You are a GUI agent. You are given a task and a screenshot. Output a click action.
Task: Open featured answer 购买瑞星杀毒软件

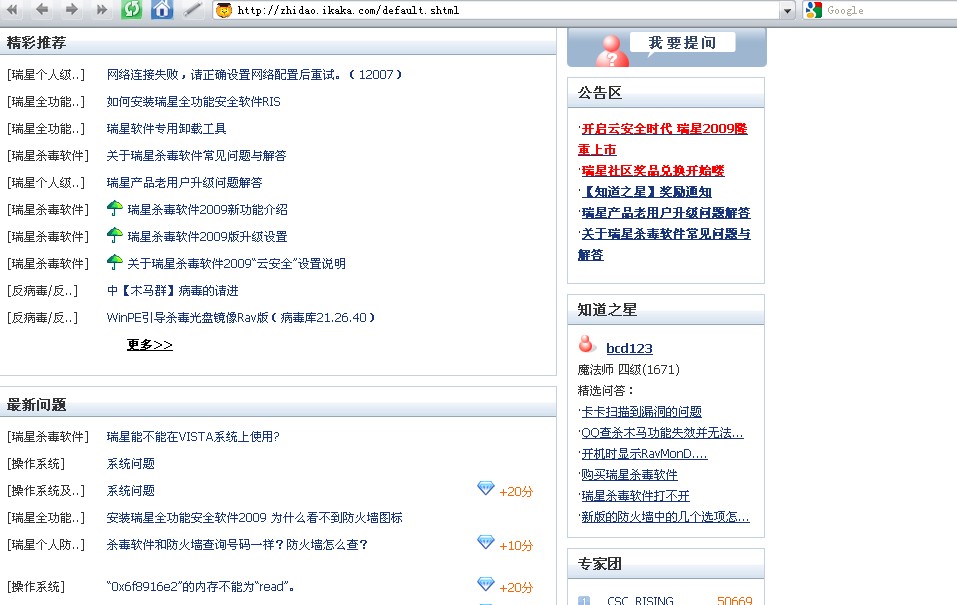(x=629, y=474)
